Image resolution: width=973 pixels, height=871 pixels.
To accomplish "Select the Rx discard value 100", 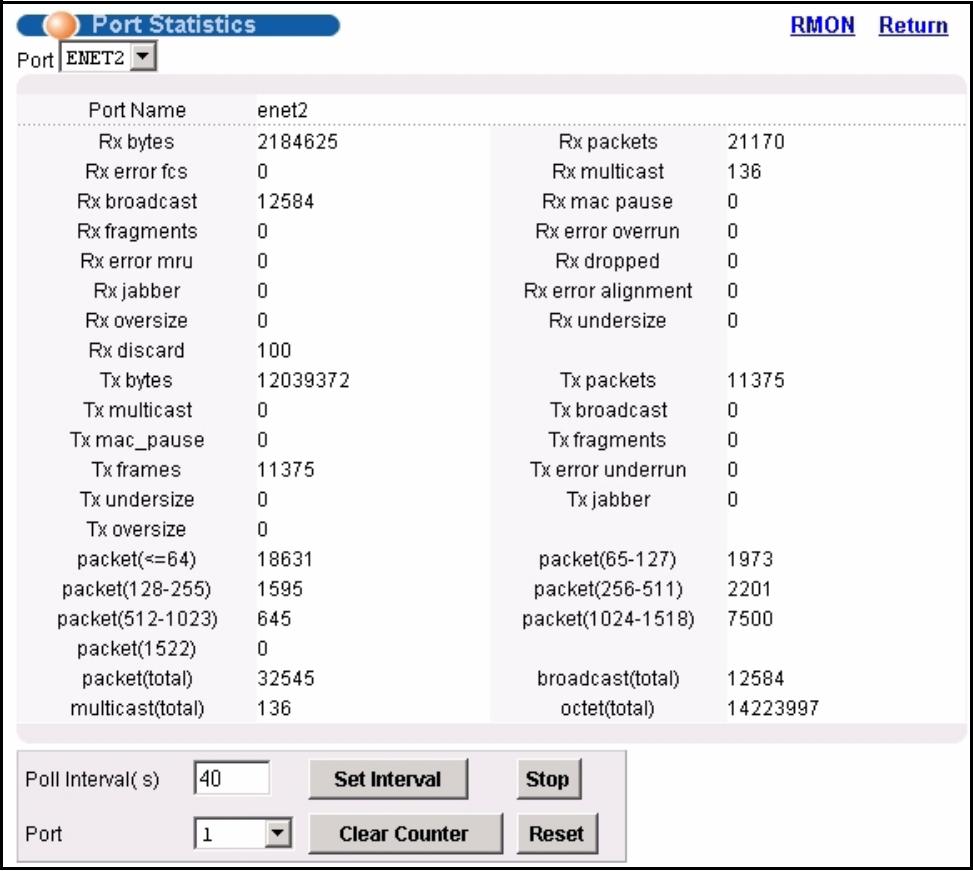I will 274,351.
